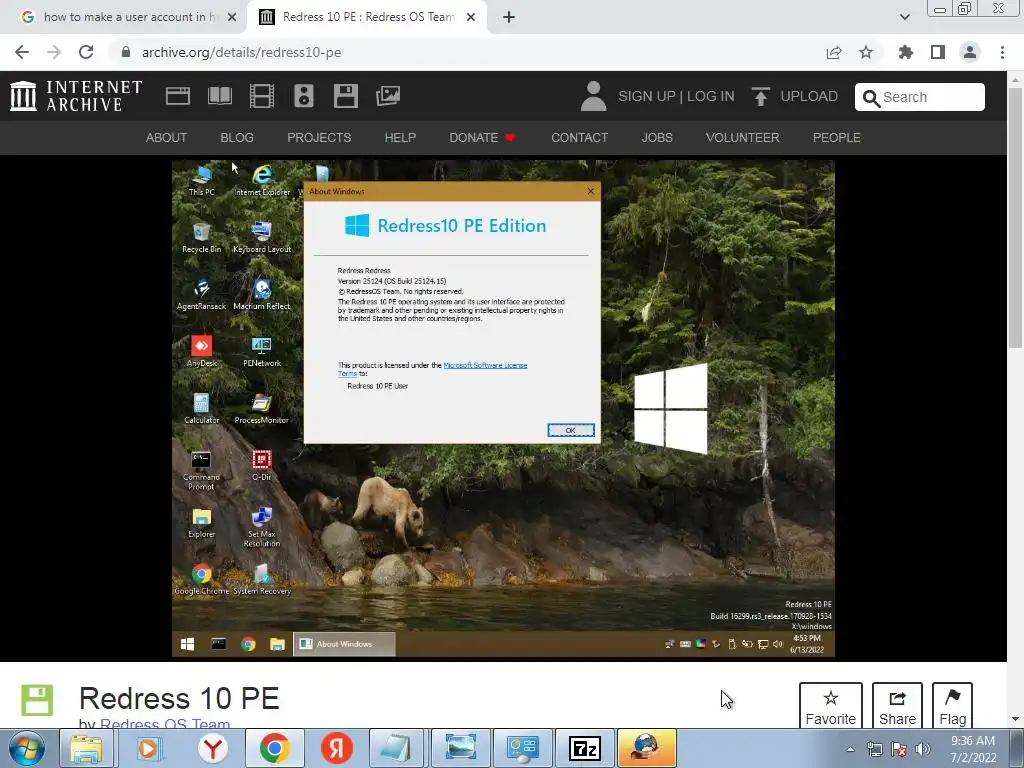The width and height of the screenshot is (1024, 768).
Task: Open the PROJECTS menu item
Action: click(319, 138)
